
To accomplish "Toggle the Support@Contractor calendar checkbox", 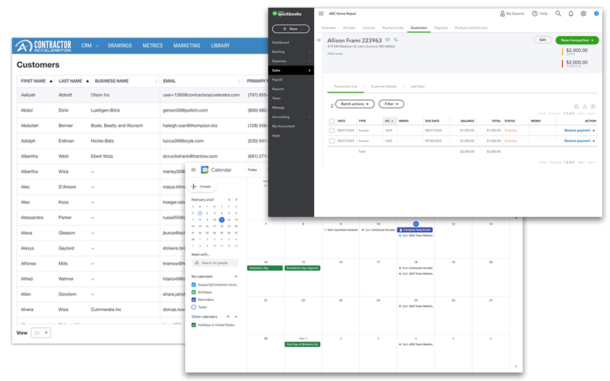I will (194, 285).
